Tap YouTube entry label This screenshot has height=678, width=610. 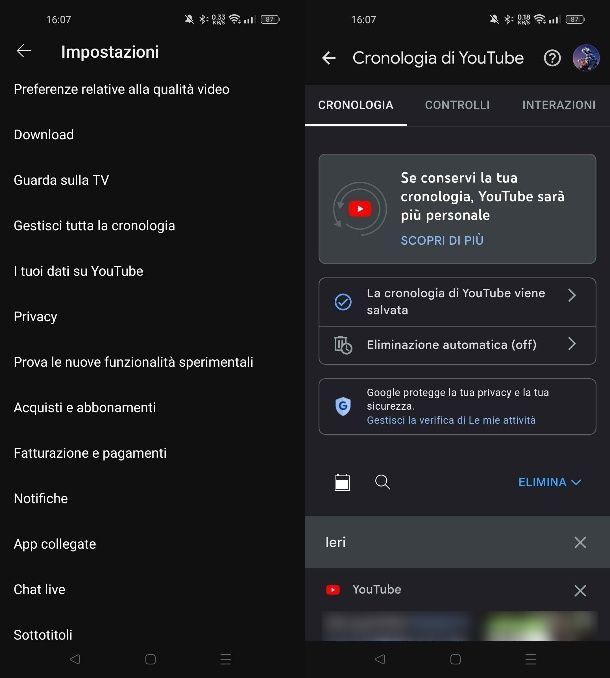[377, 589]
